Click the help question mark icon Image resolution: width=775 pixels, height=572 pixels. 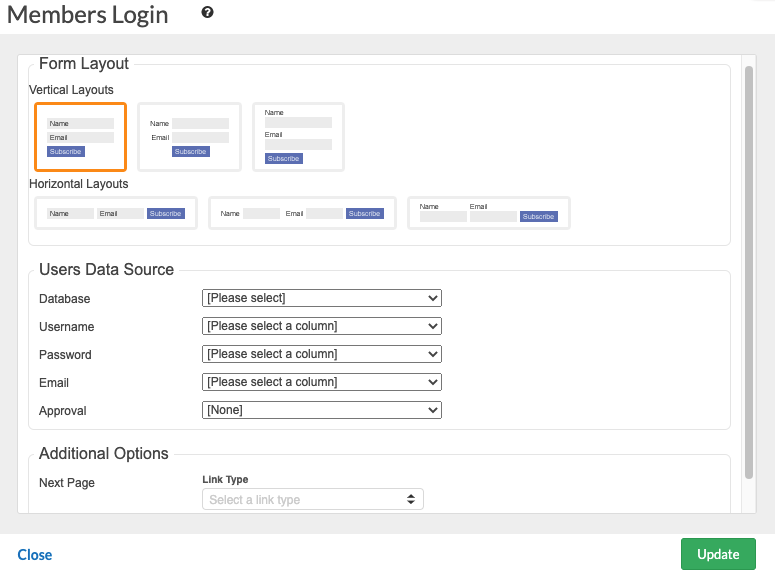tap(207, 13)
